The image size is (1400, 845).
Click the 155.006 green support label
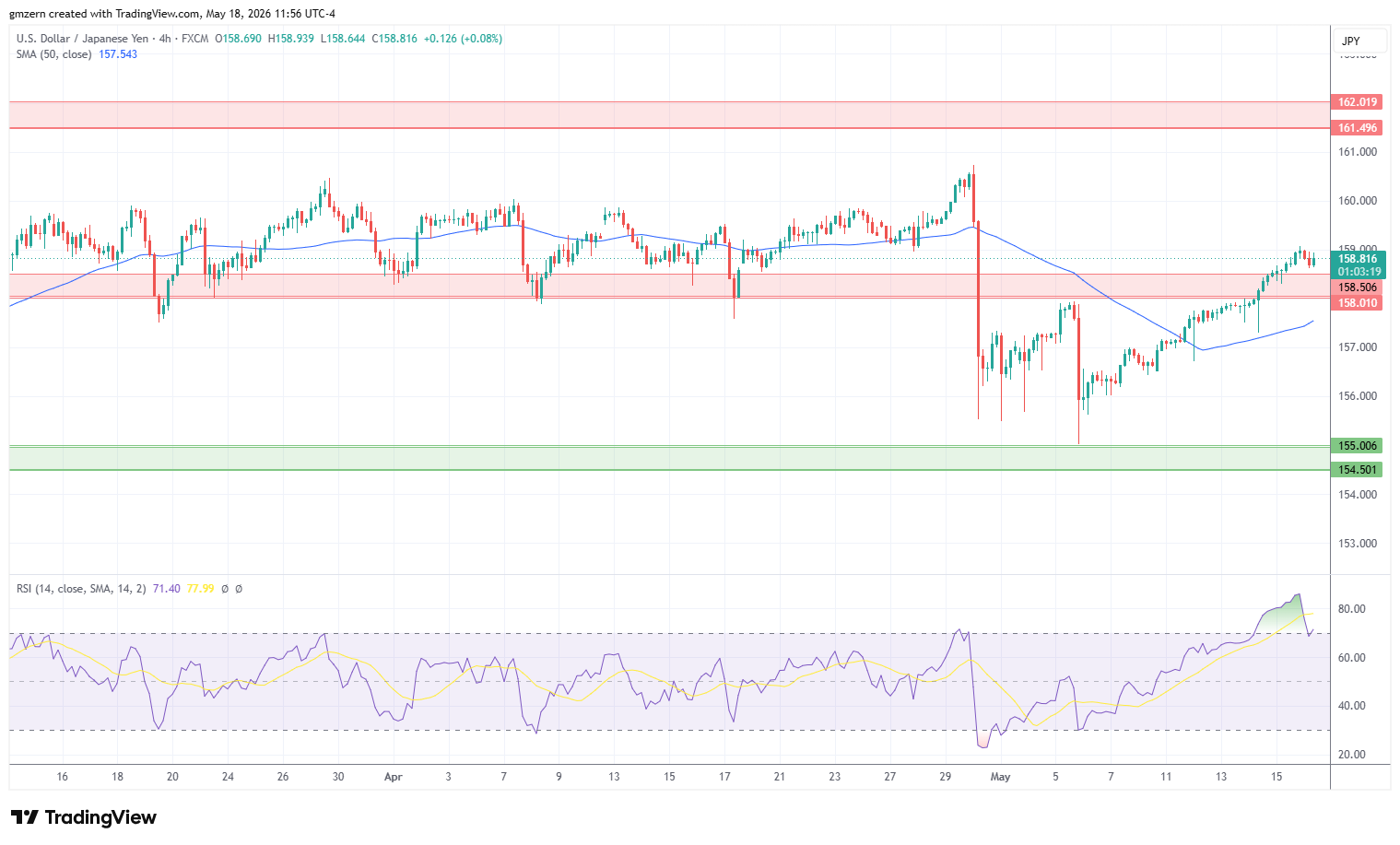(1358, 446)
